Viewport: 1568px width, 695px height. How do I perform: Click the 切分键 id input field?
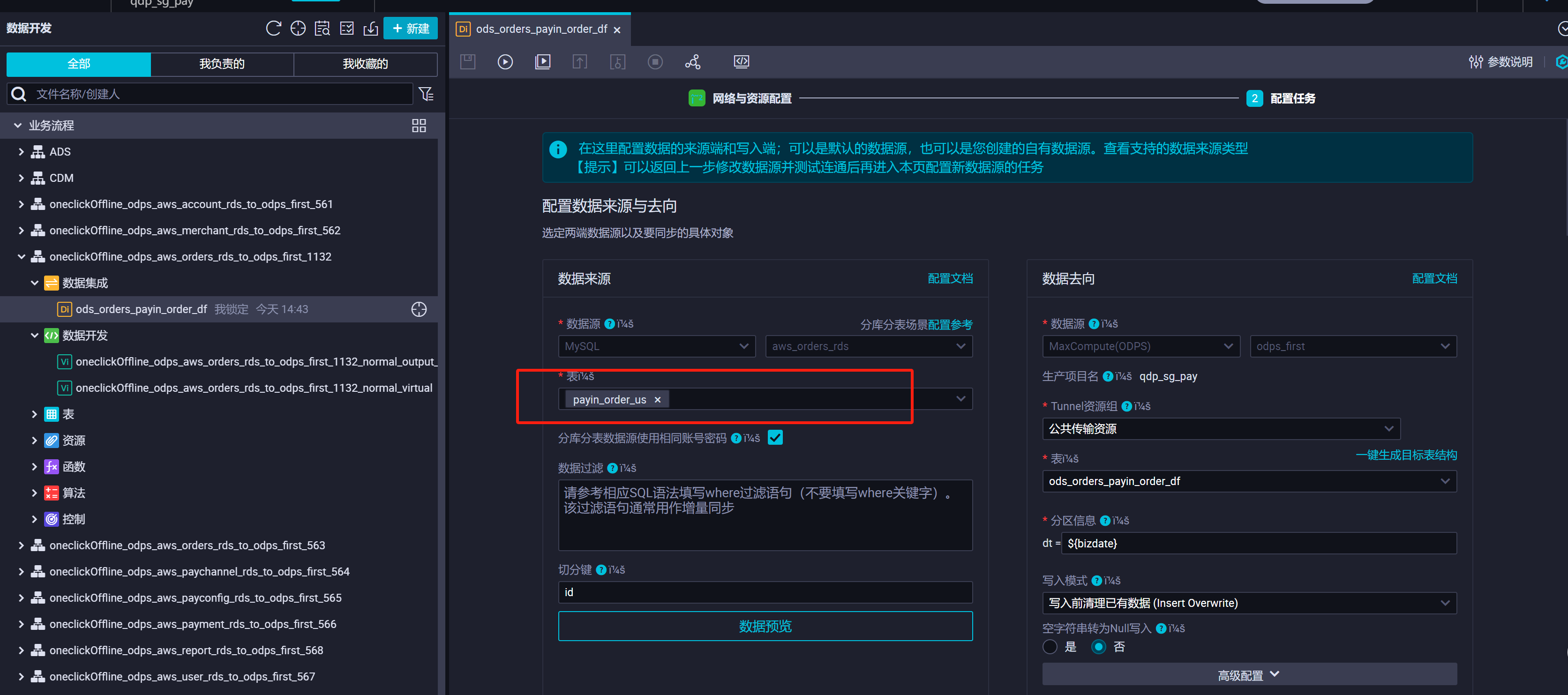coord(765,592)
